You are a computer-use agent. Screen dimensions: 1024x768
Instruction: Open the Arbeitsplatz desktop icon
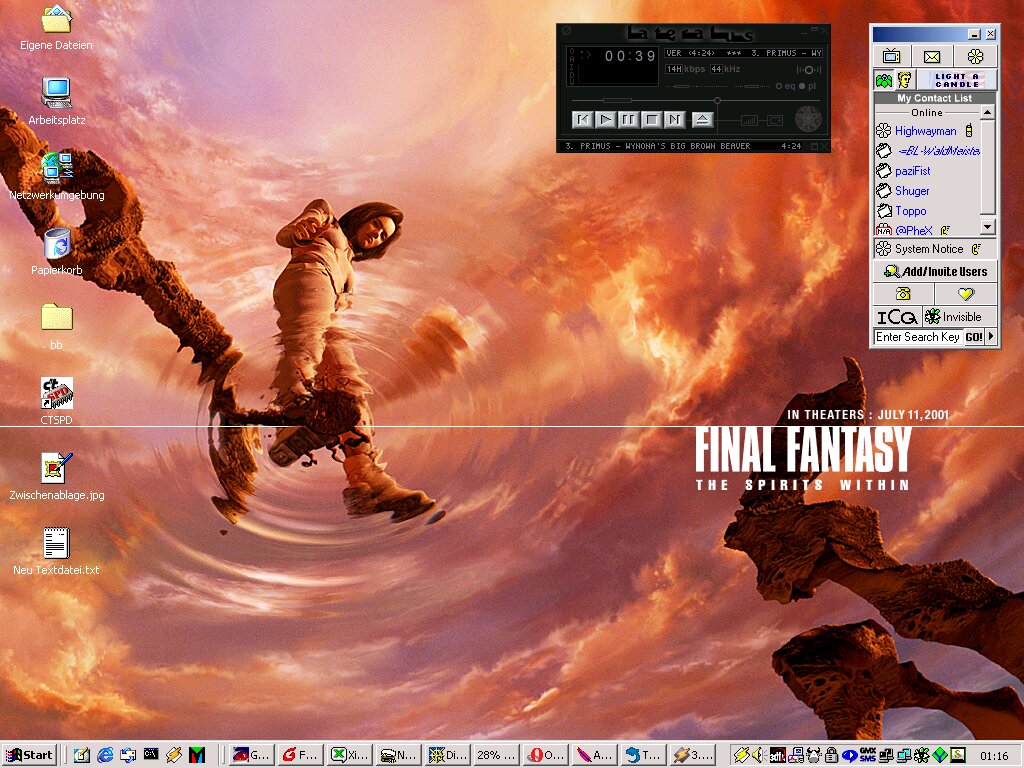(56, 101)
